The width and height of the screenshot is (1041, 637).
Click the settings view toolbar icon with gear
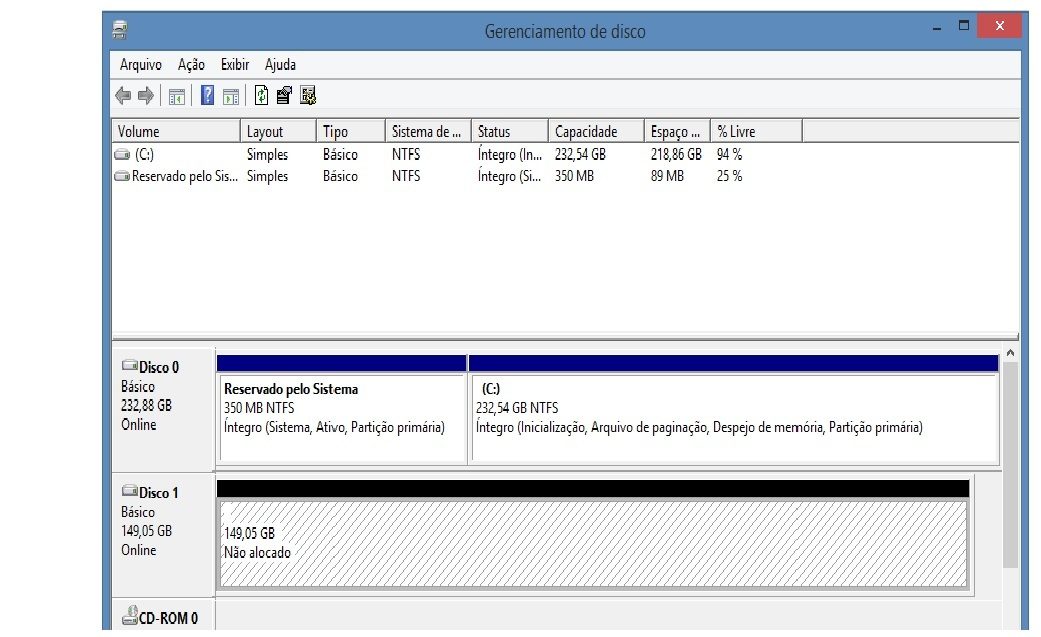coord(308,96)
